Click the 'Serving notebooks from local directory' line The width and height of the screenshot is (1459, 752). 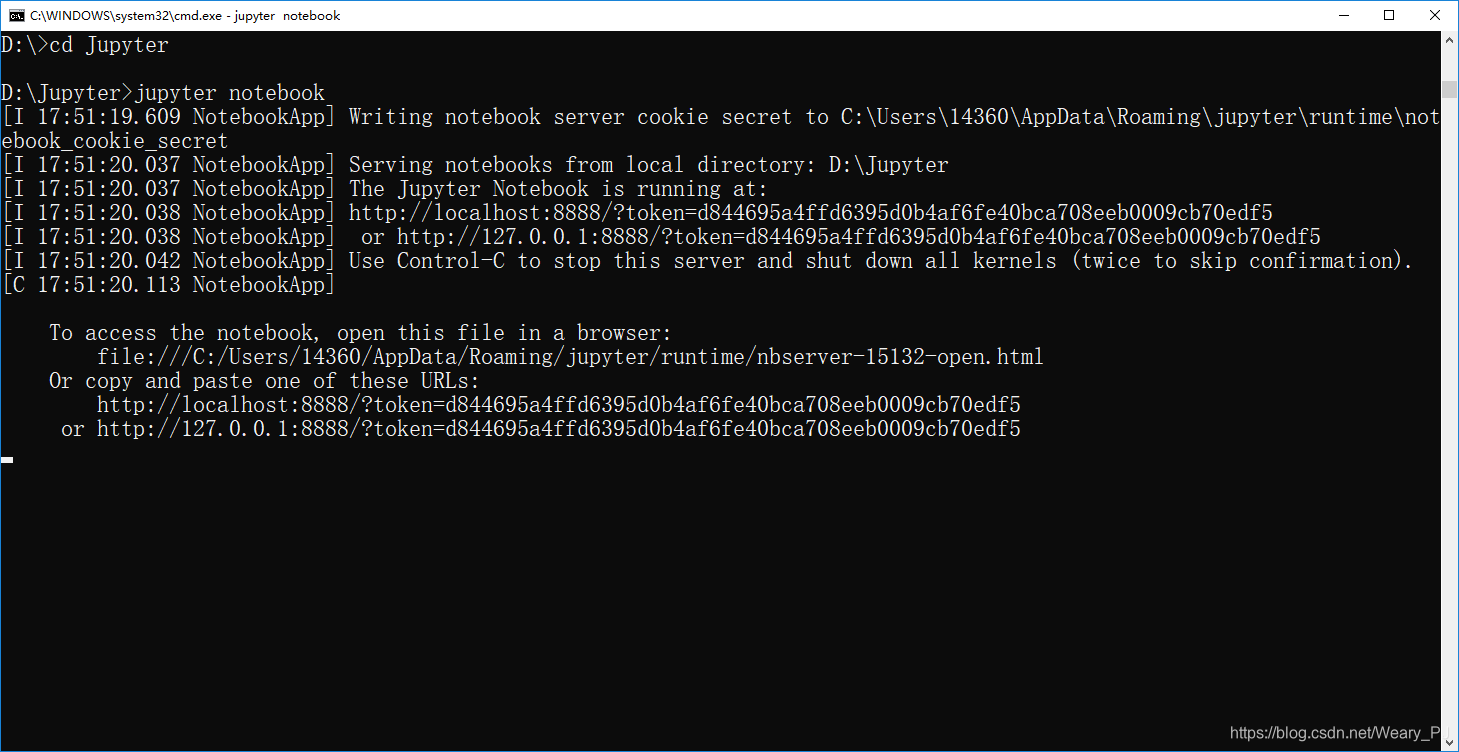pos(475,165)
